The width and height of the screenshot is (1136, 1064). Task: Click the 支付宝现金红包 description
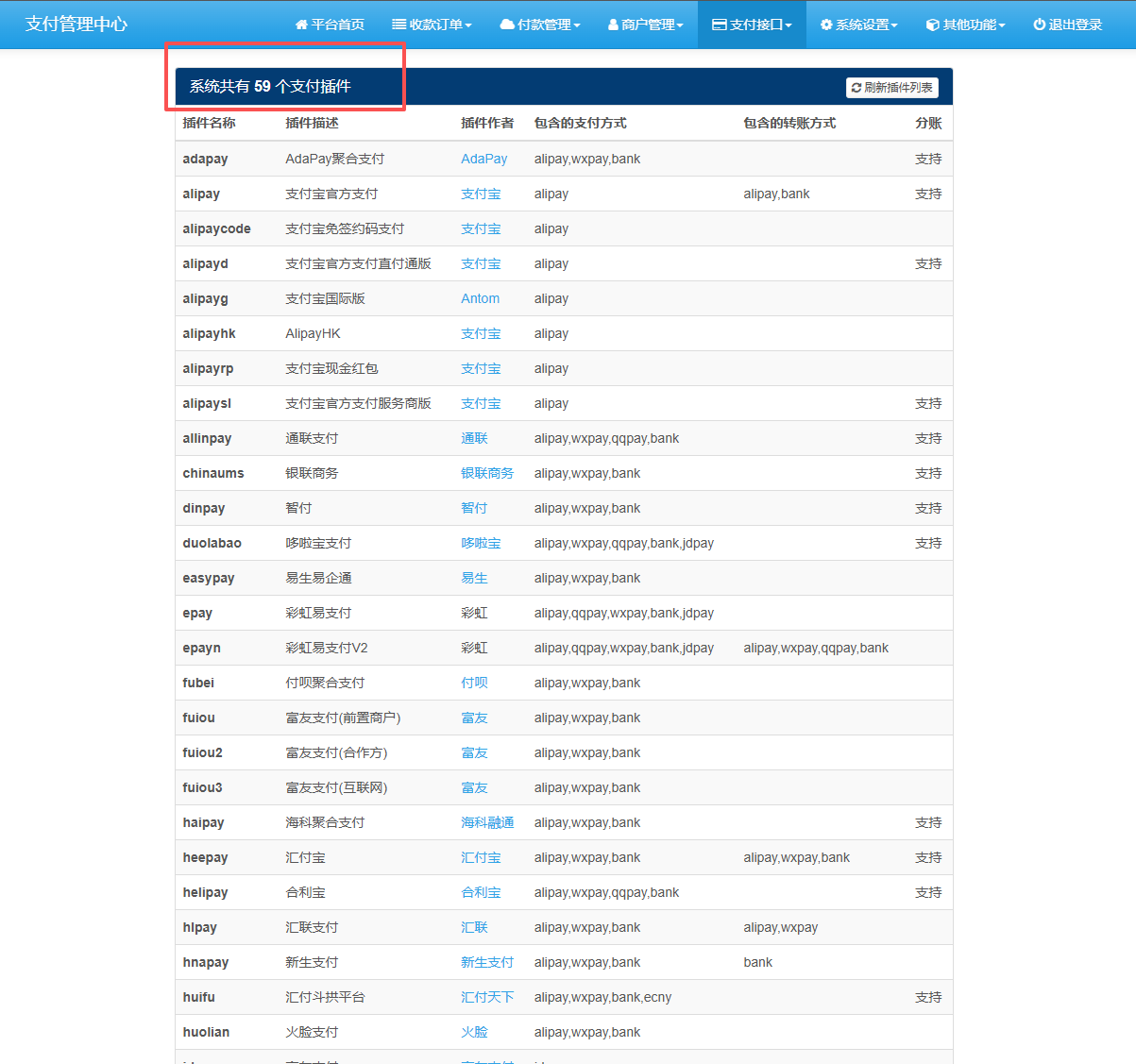(331, 368)
